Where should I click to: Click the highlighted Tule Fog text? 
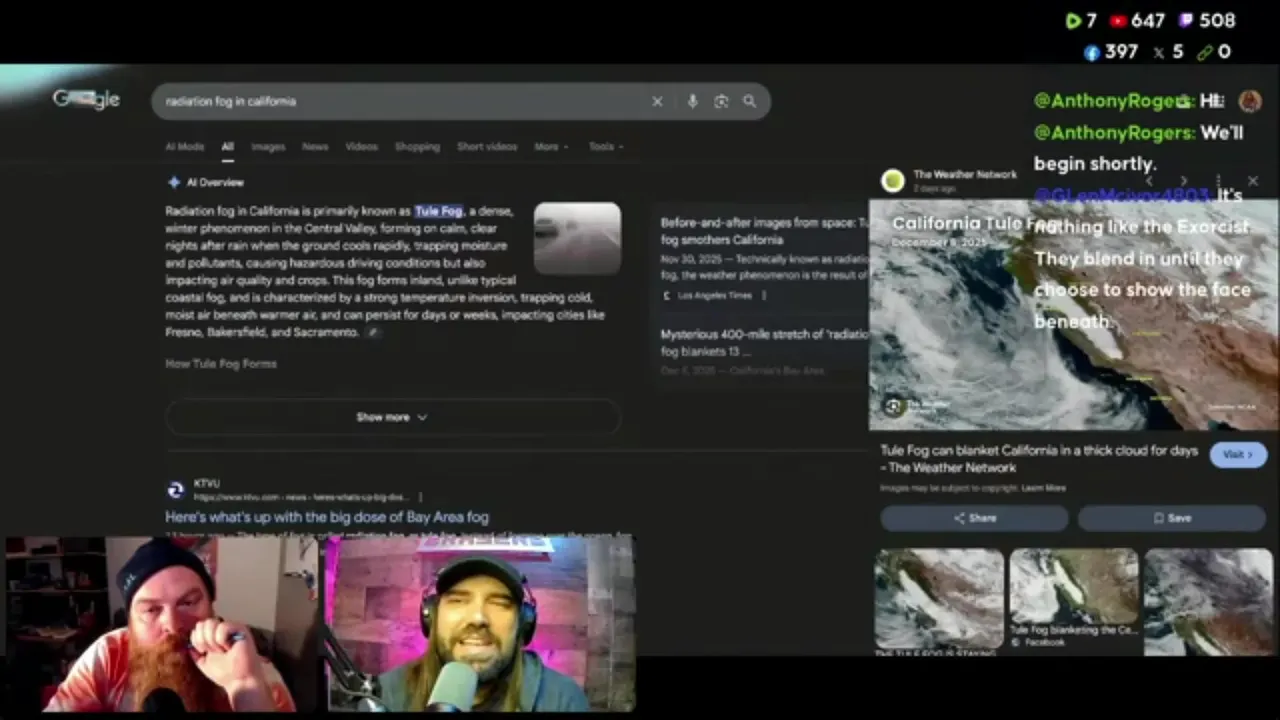(438, 211)
